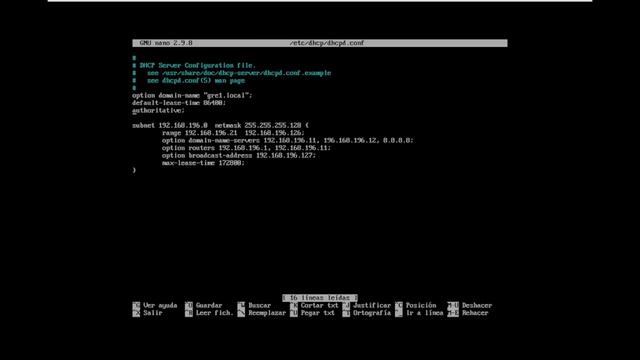Screen dimensions: 640x360
Task: Click the 'Rehacer' shortcut label
Action: click(475, 313)
